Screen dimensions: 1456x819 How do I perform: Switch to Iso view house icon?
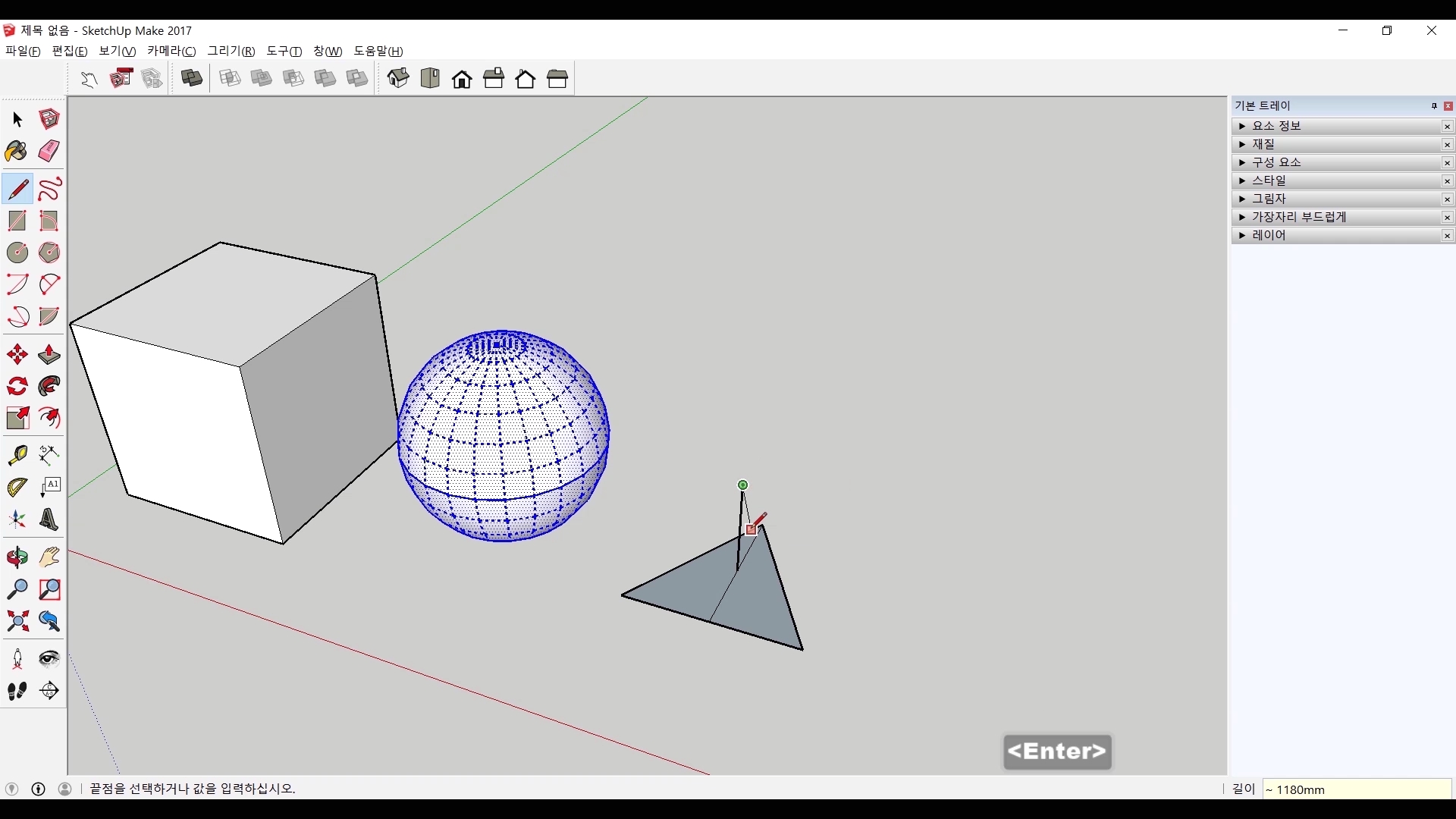[398, 78]
